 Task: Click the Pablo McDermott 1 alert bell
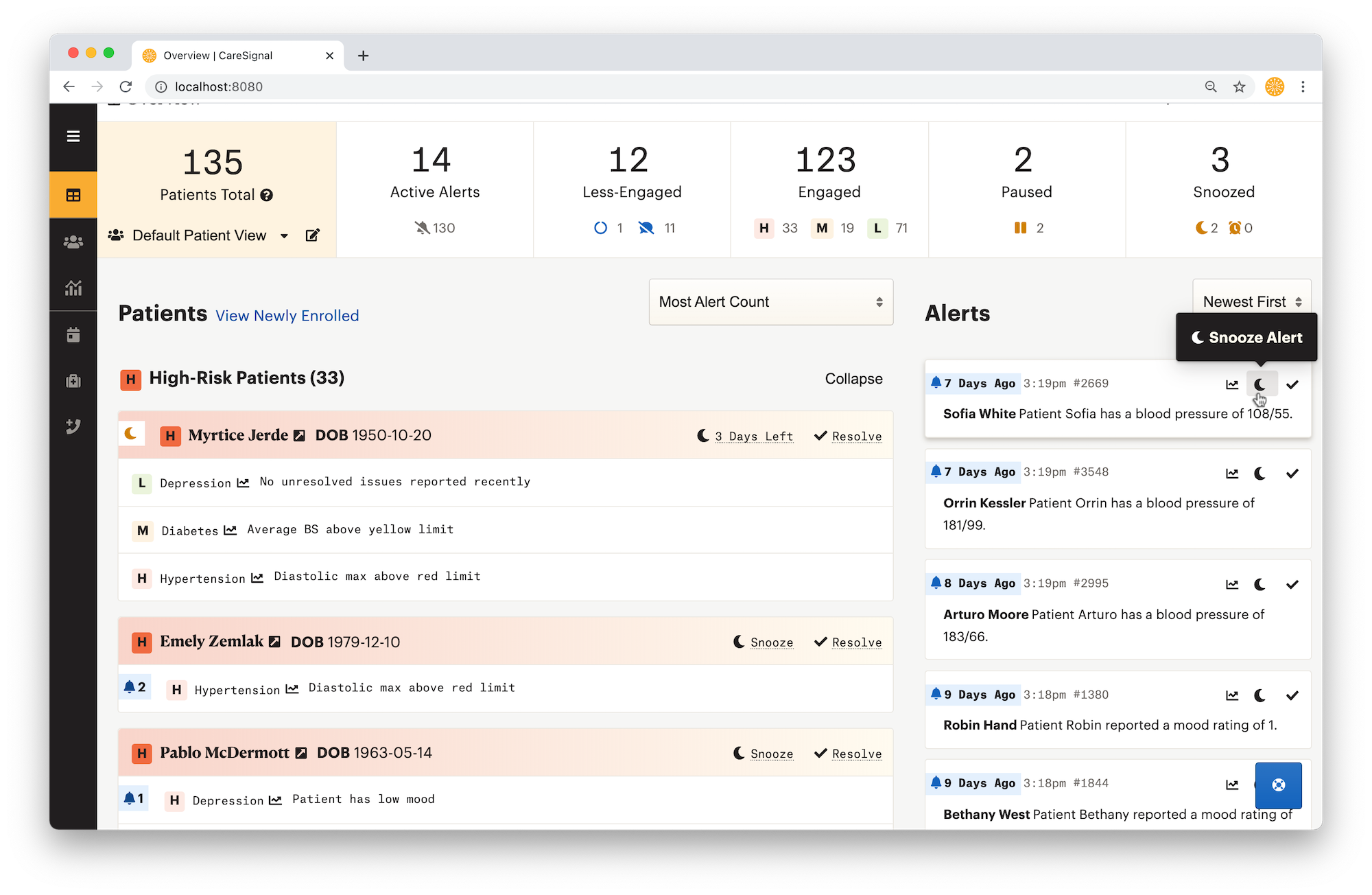pos(134,798)
